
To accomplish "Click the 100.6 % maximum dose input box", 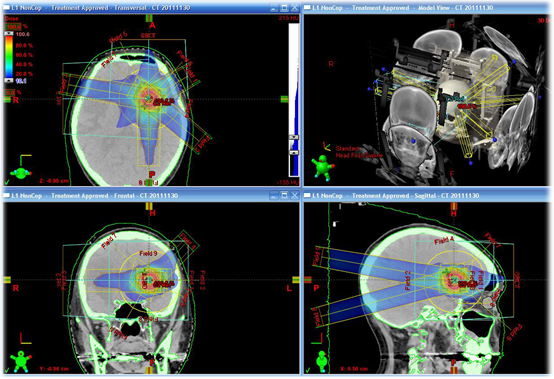I will click(x=13, y=26).
